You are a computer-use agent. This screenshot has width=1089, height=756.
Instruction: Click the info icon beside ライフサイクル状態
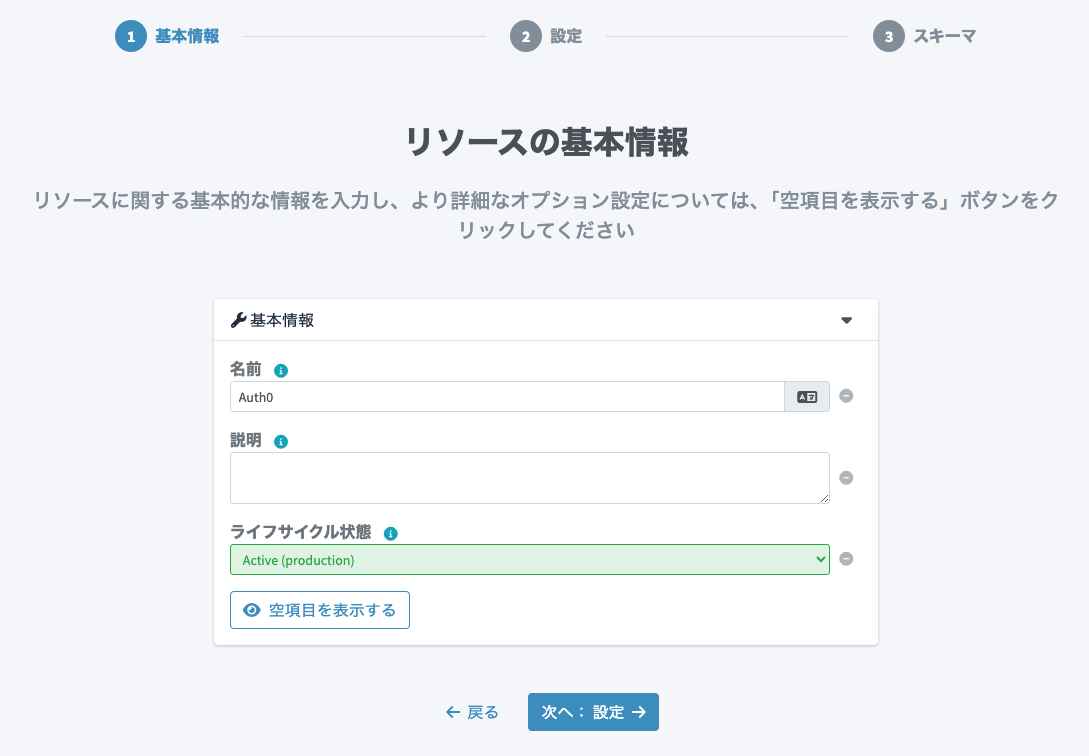point(391,534)
